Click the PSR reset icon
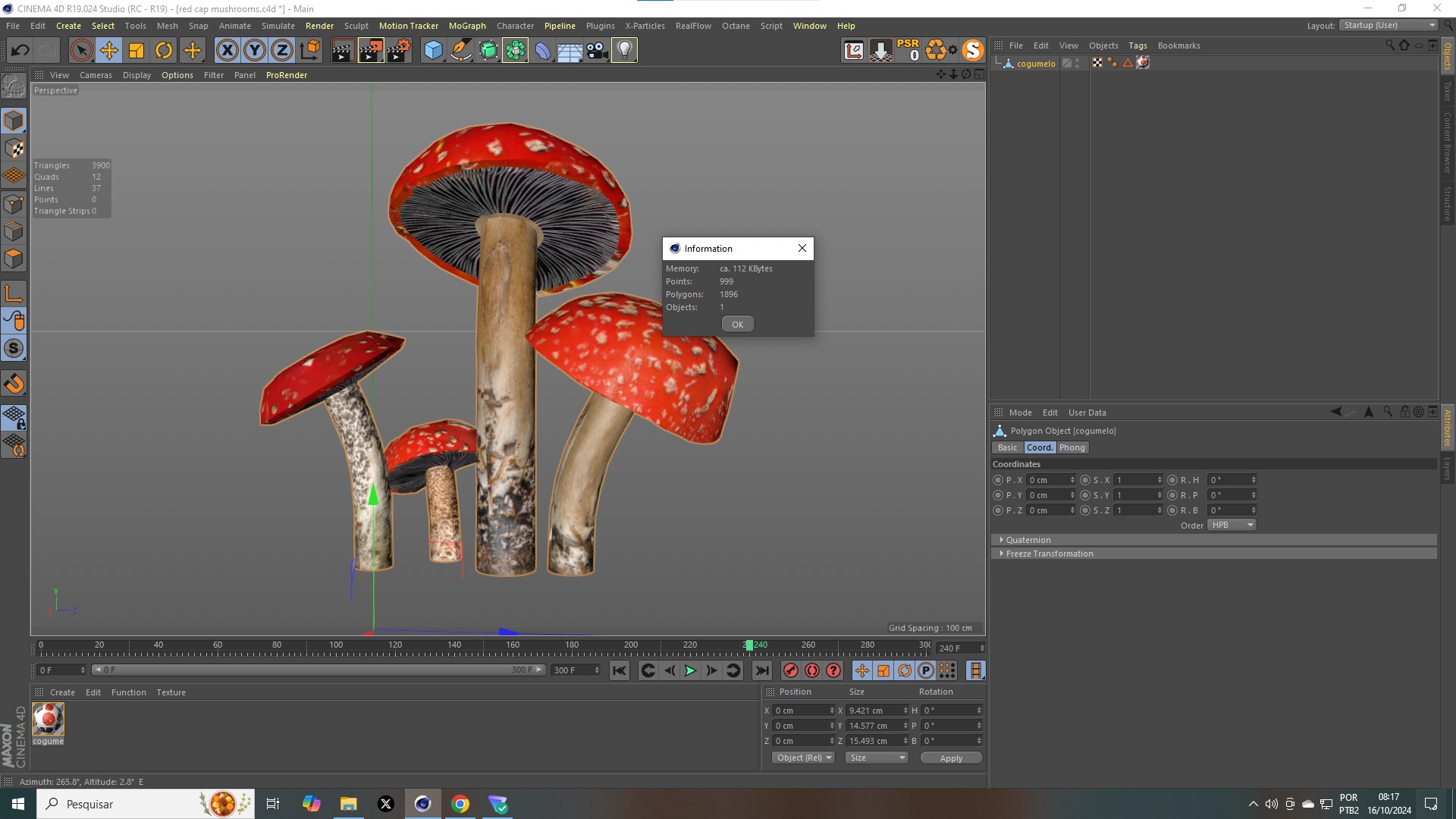This screenshot has height=819, width=1456. coord(908,50)
